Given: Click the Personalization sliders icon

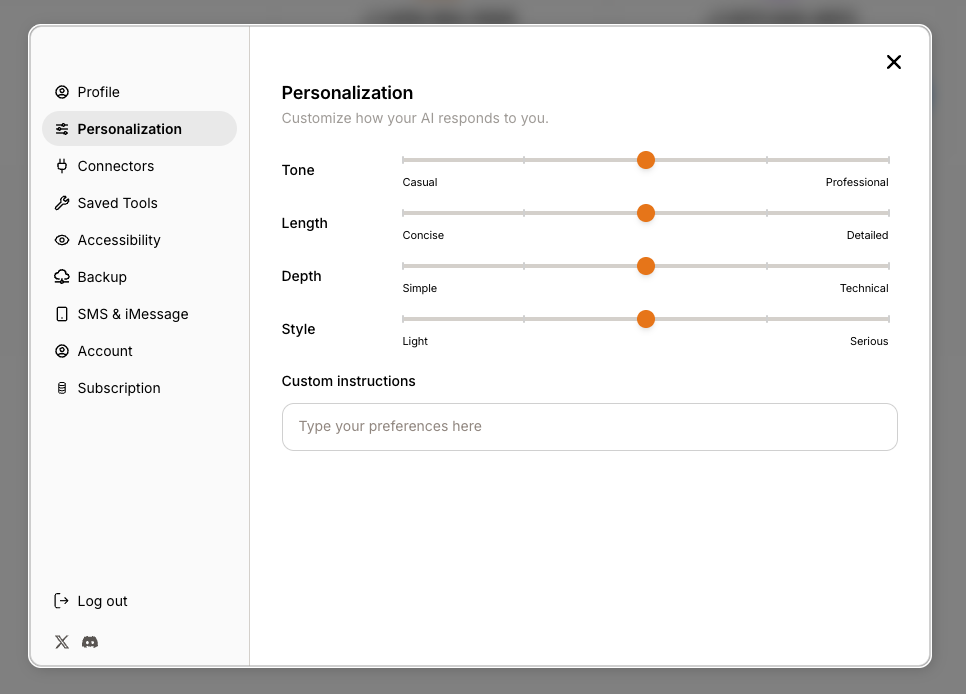Looking at the screenshot, I should click(x=62, y=129).
